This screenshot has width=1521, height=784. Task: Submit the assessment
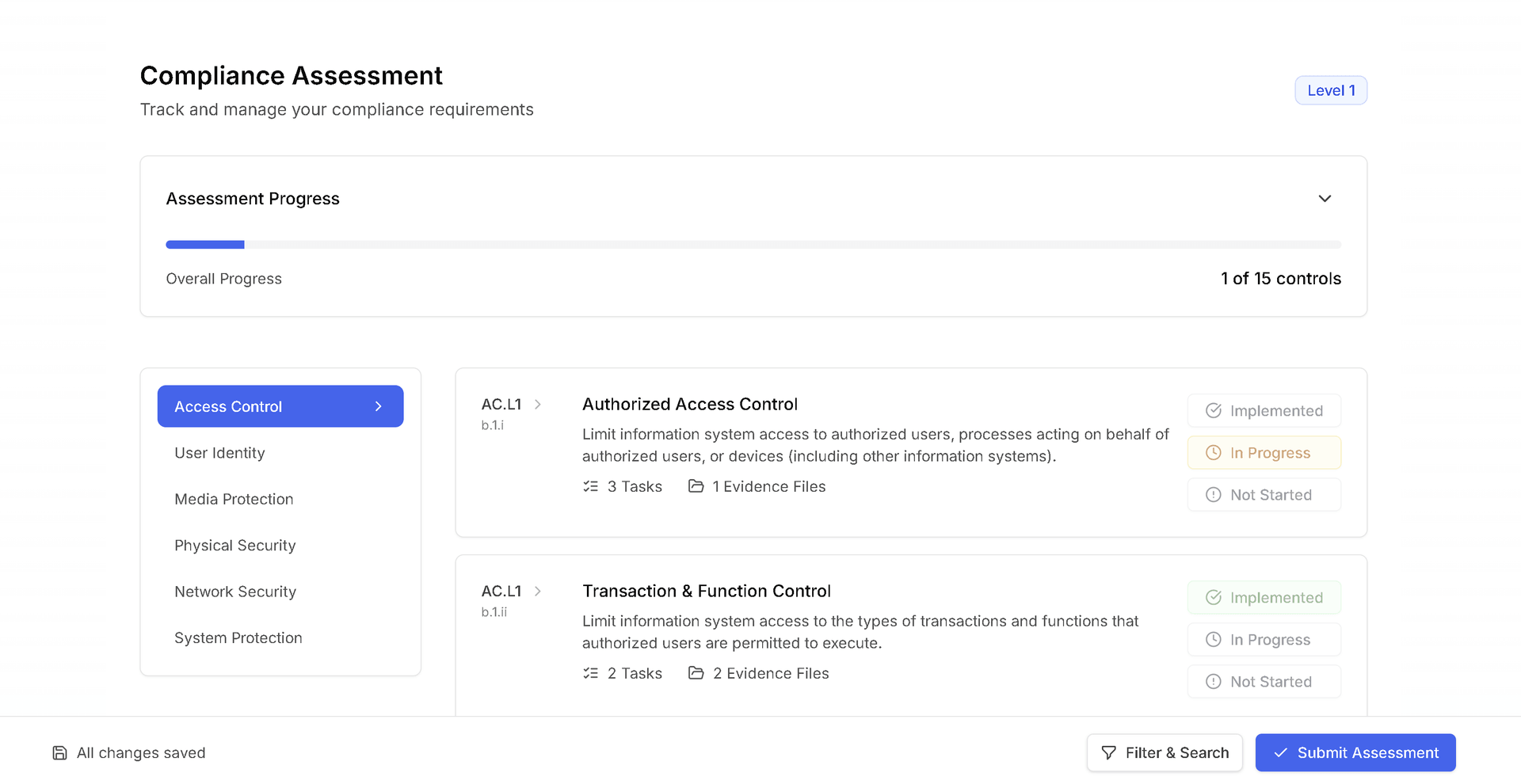1355,752
